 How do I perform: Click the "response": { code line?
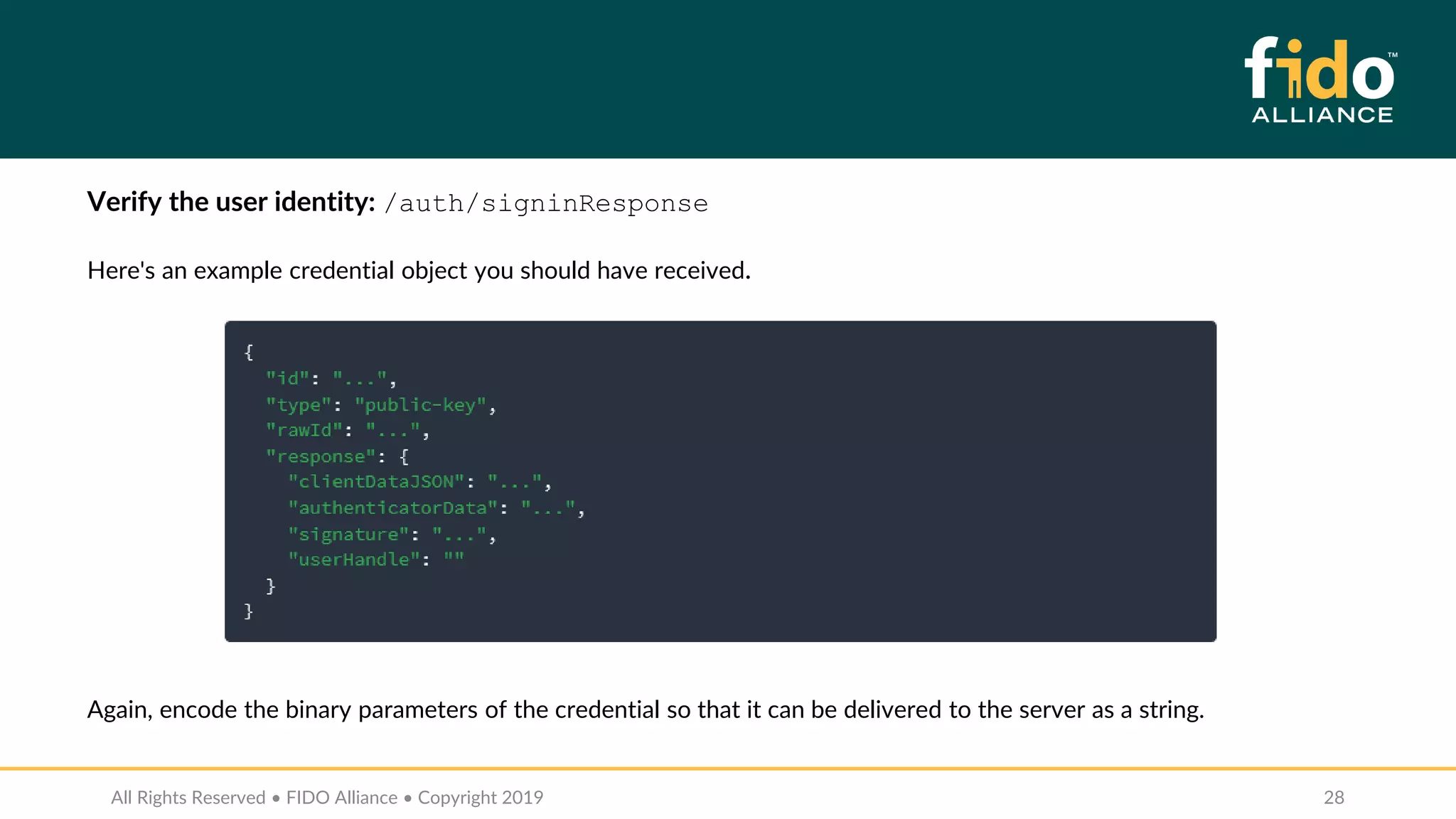pyautogui.click(x=337, y=456)
